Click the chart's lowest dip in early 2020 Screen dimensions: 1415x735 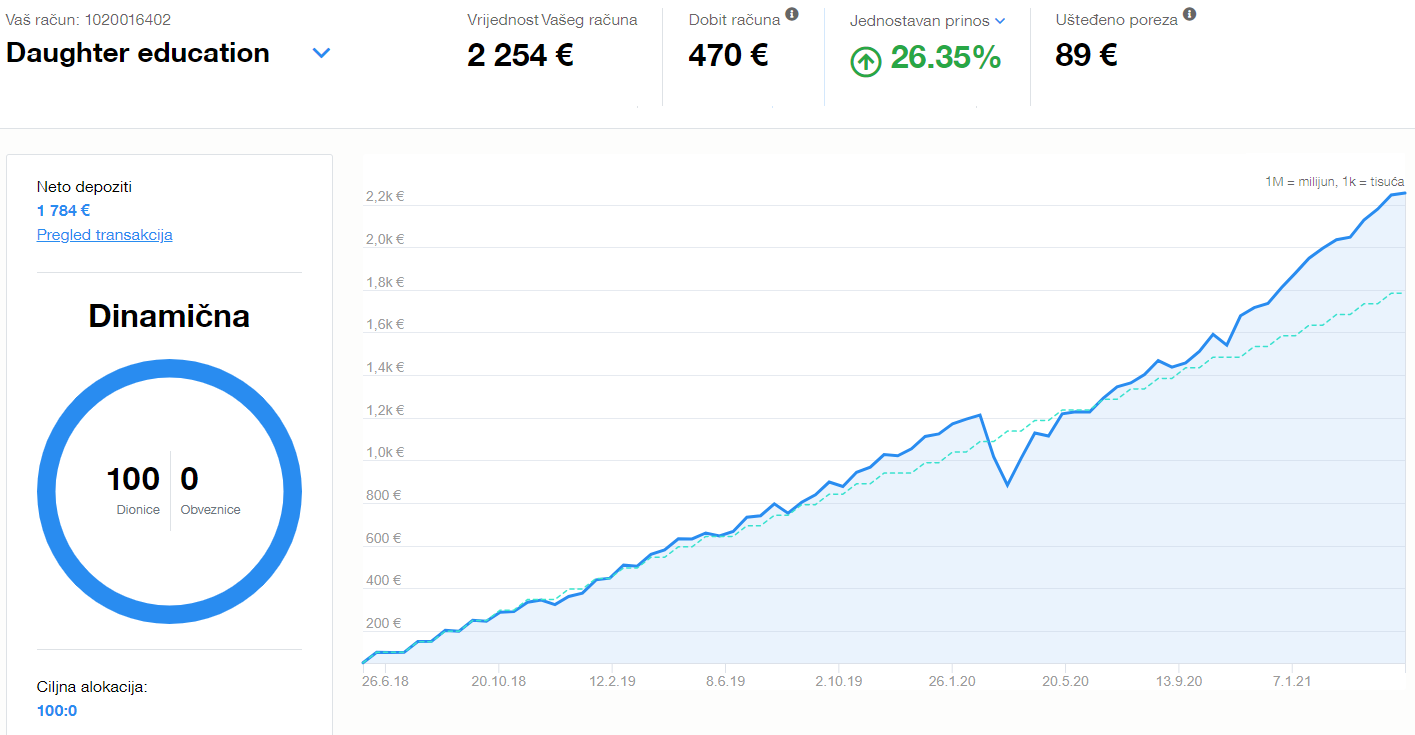point(1007,485)
